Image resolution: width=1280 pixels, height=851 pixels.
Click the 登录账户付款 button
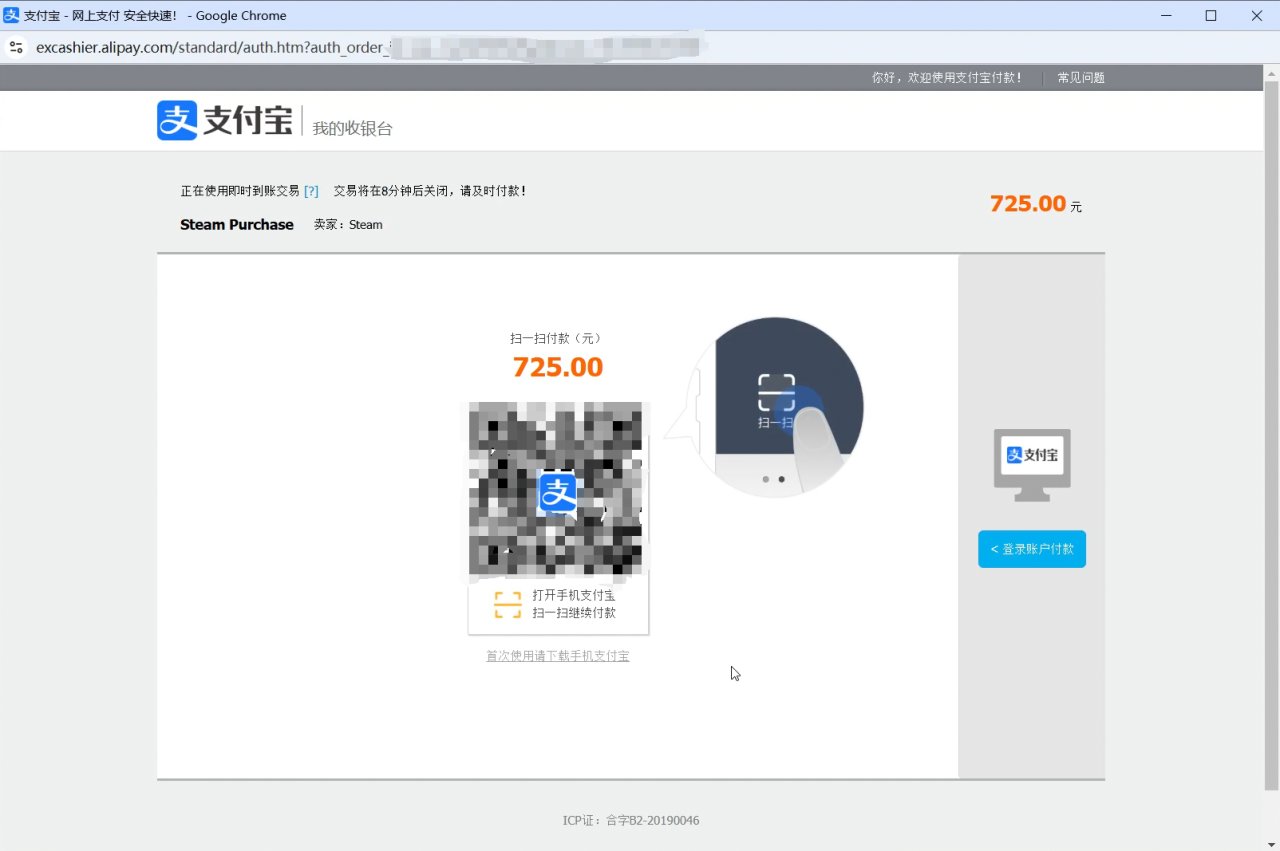tap(1032, 549)
